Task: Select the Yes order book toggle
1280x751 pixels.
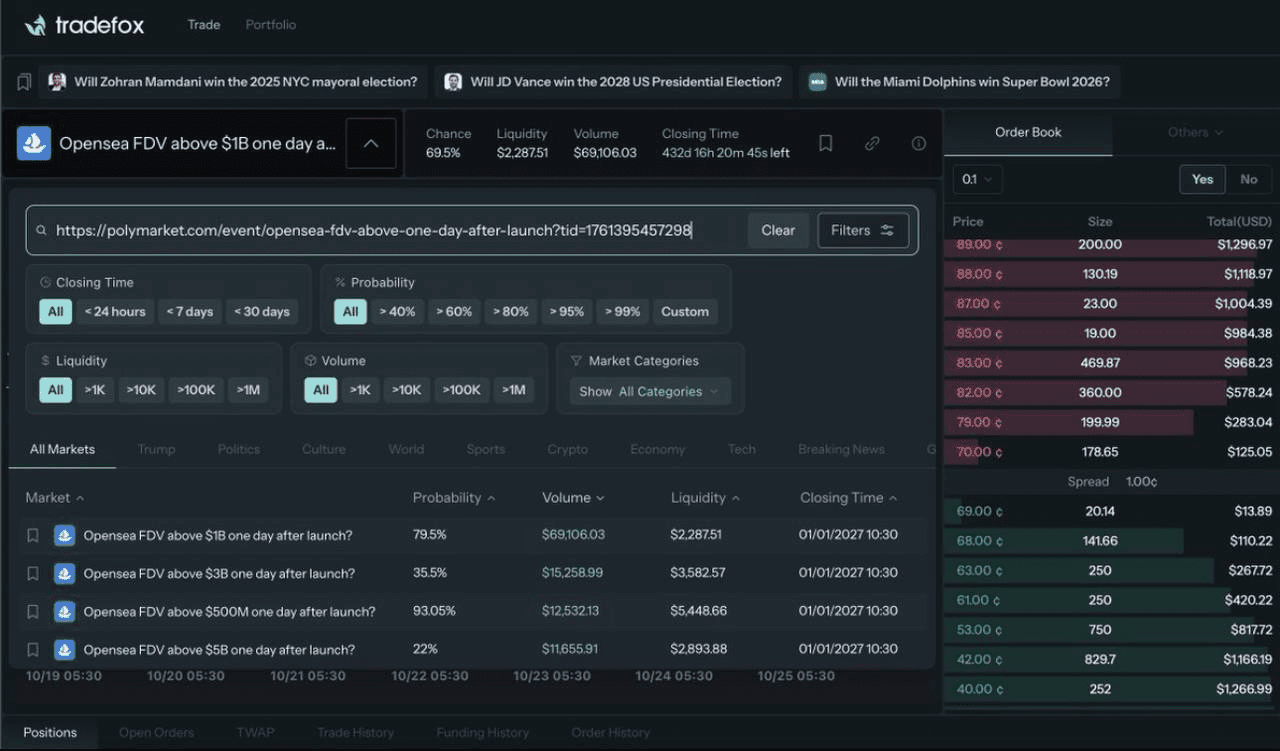Action: coord(1202,179)
